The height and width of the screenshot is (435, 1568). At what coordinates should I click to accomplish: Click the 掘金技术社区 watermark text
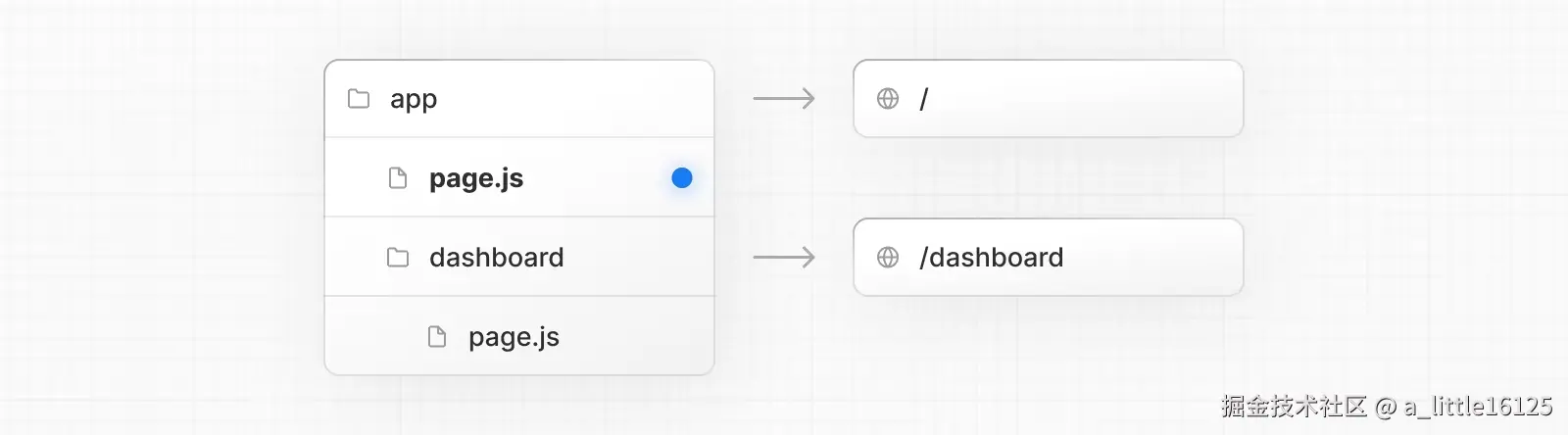point(1294,407)
